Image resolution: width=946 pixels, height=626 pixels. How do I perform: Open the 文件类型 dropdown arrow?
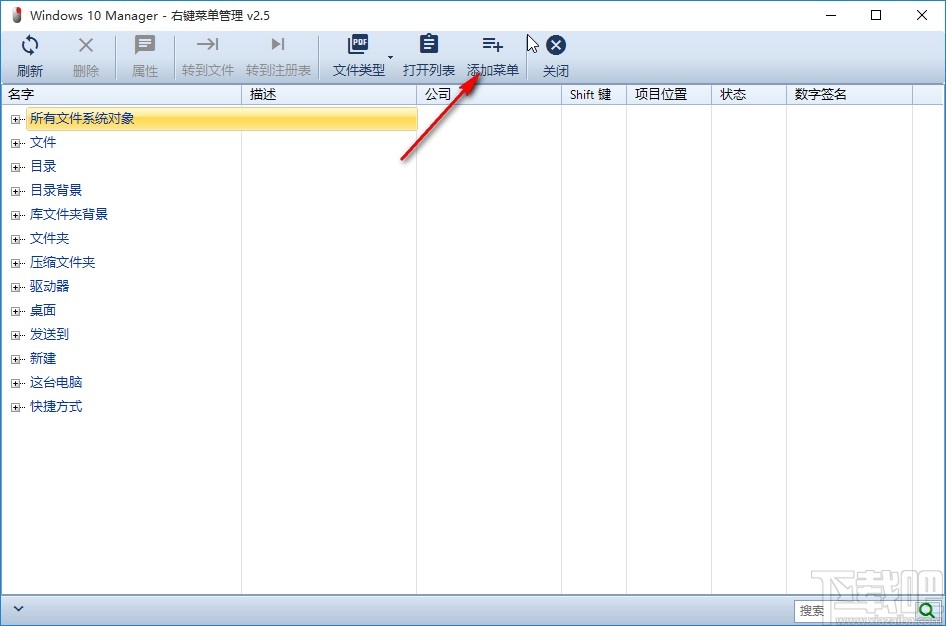pos(390,59)
